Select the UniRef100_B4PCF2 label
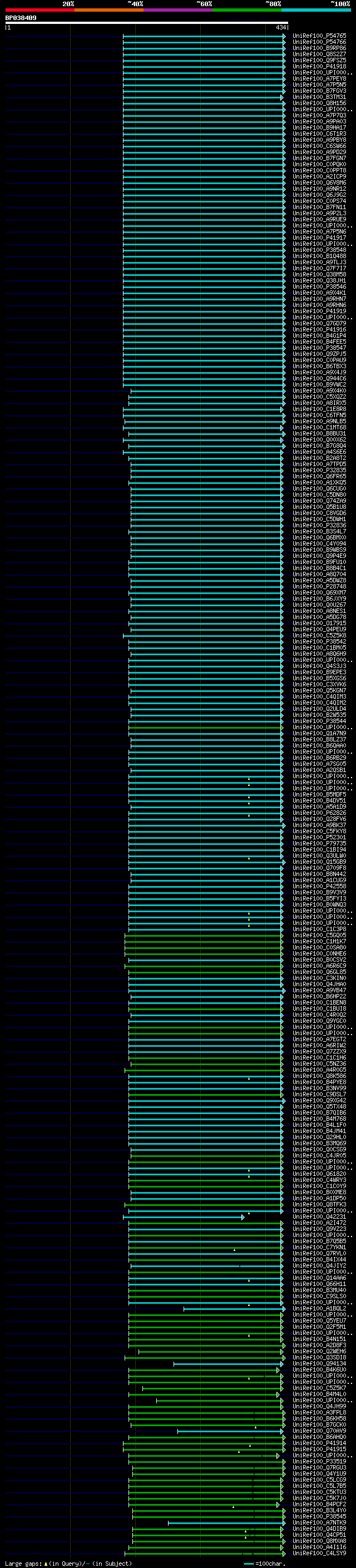The width and height of the screenshot is (356, 1568). [x=319, y=1504]
